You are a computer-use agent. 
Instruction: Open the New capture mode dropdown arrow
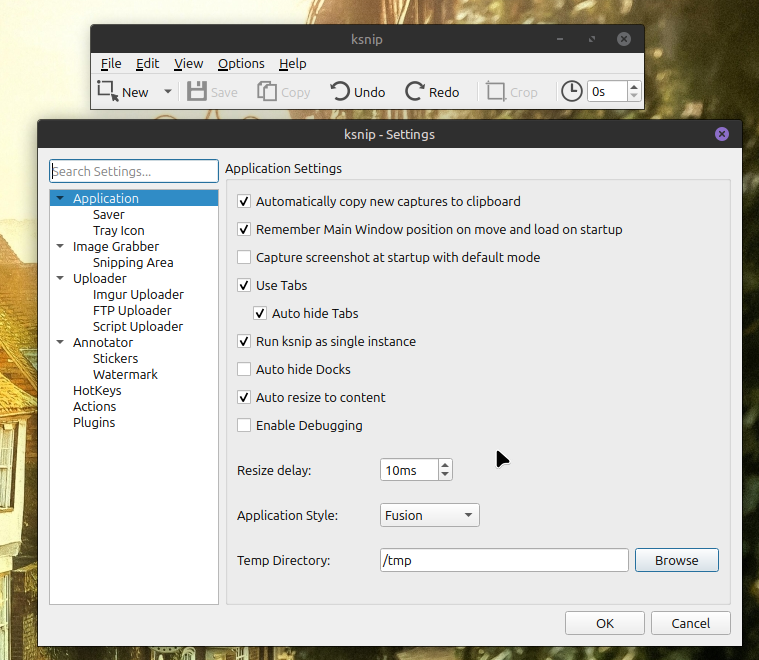point(168,91)
